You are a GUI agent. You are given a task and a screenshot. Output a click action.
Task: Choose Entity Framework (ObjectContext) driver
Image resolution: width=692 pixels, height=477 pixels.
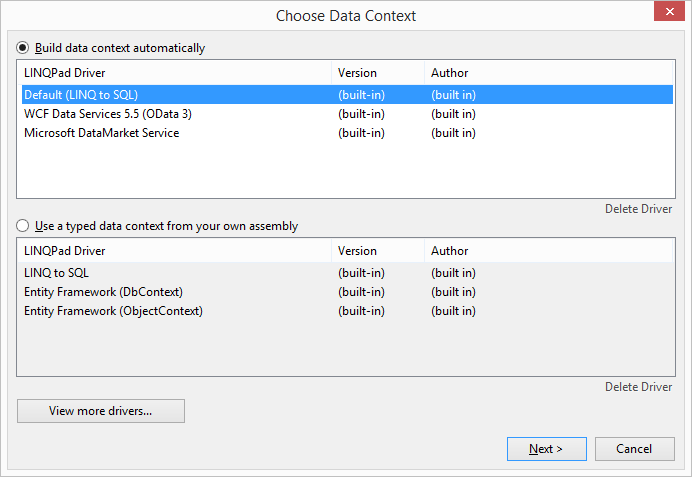(347, 311)
